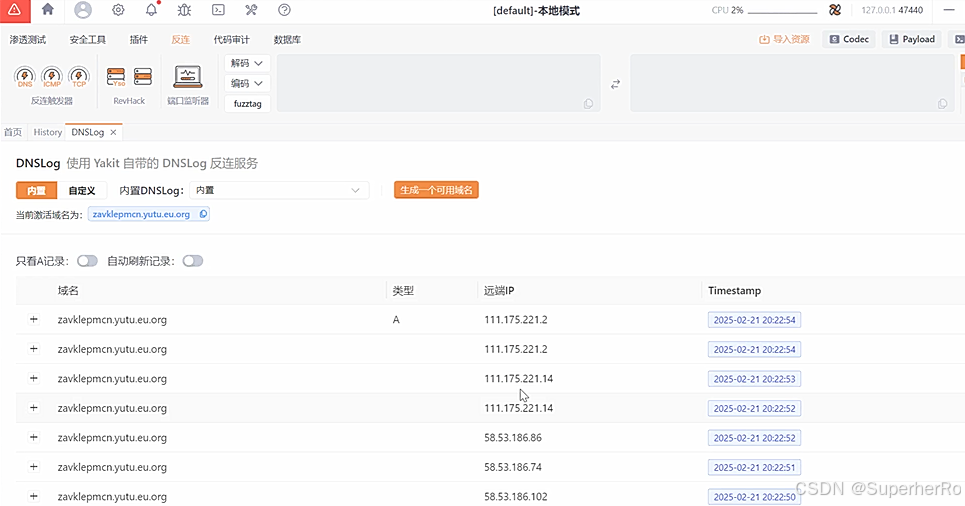Select the 自定义 mode option

click(82, 190)
